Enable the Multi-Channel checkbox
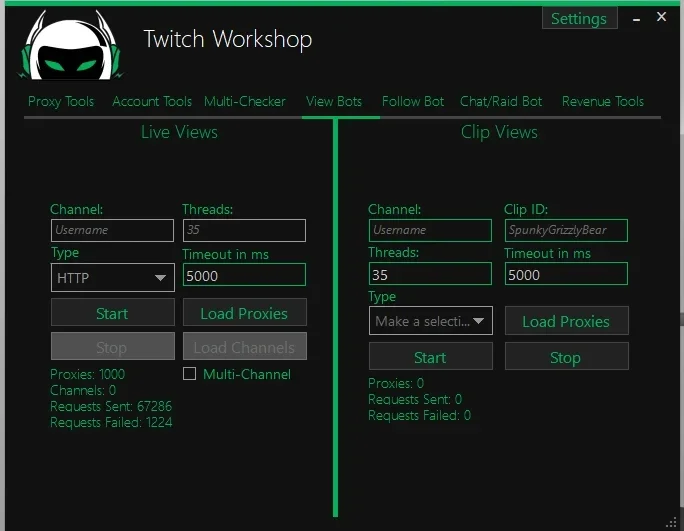The image size is (684, 531). click(x=189, y=374)
